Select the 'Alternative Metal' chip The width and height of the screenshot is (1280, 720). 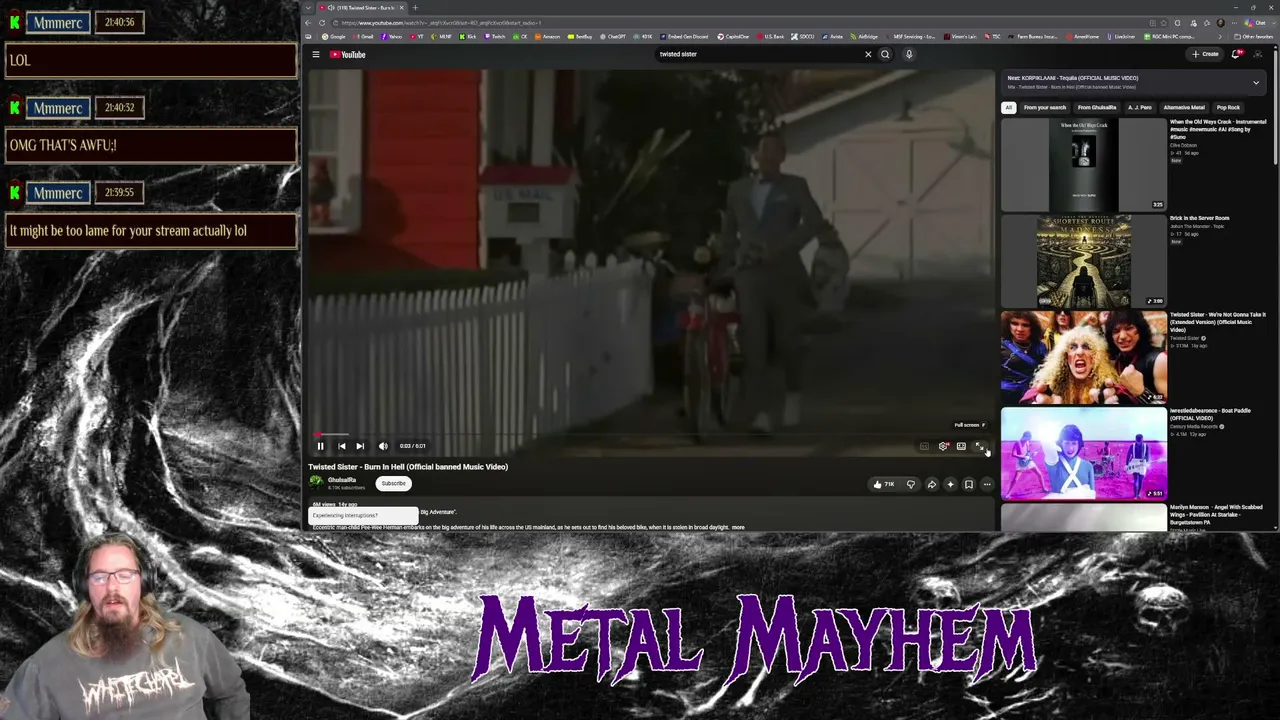[1184, 108]
